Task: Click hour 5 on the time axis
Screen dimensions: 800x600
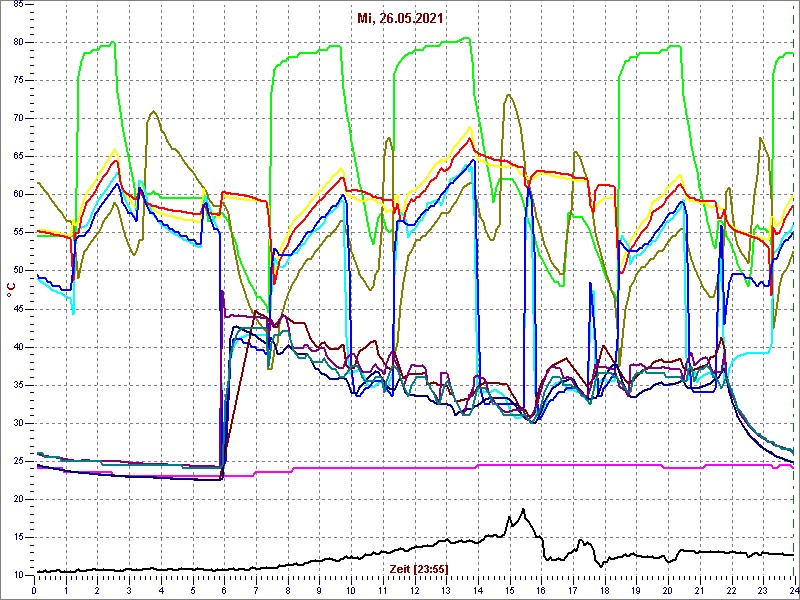Action: 192,590
